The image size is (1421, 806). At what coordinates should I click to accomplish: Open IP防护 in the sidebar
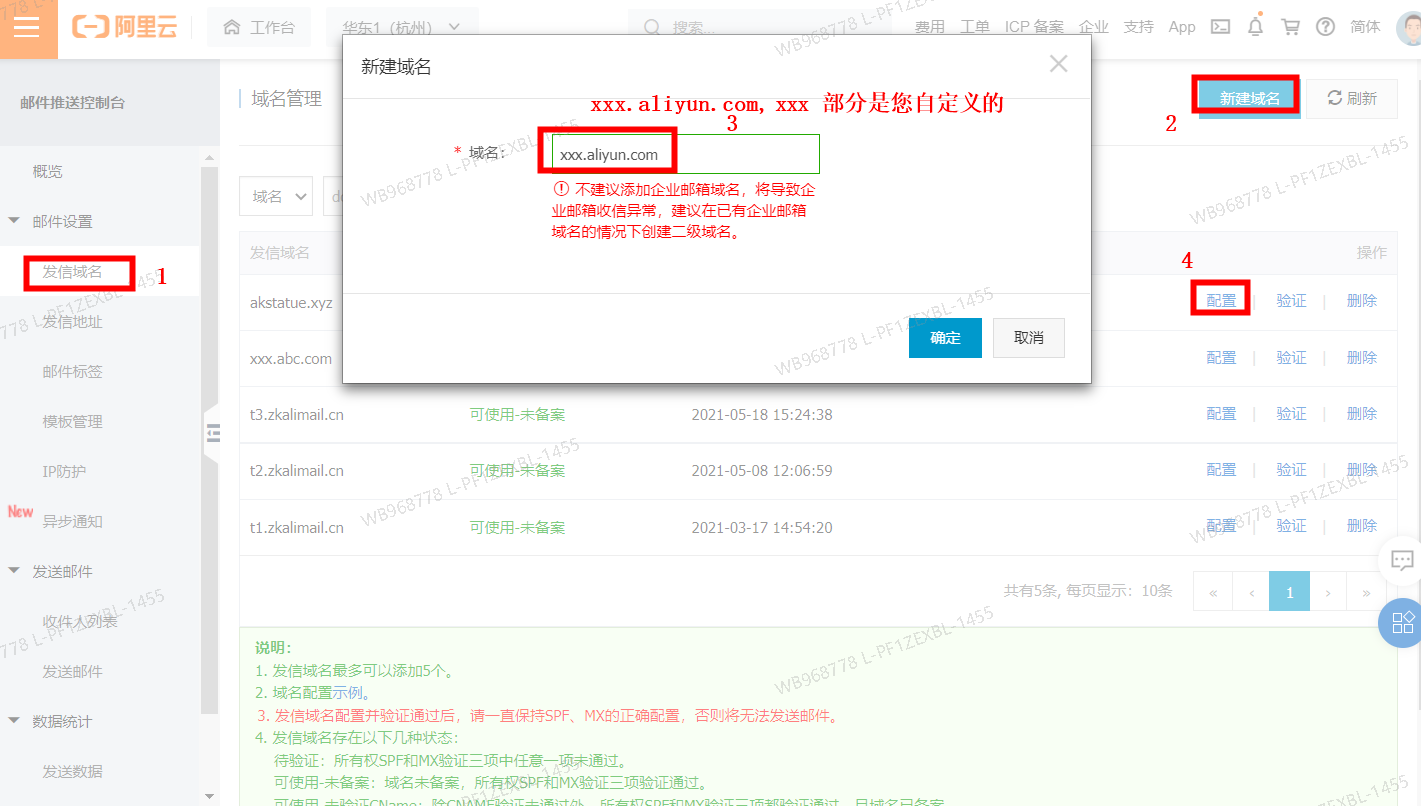coord(64,471)
